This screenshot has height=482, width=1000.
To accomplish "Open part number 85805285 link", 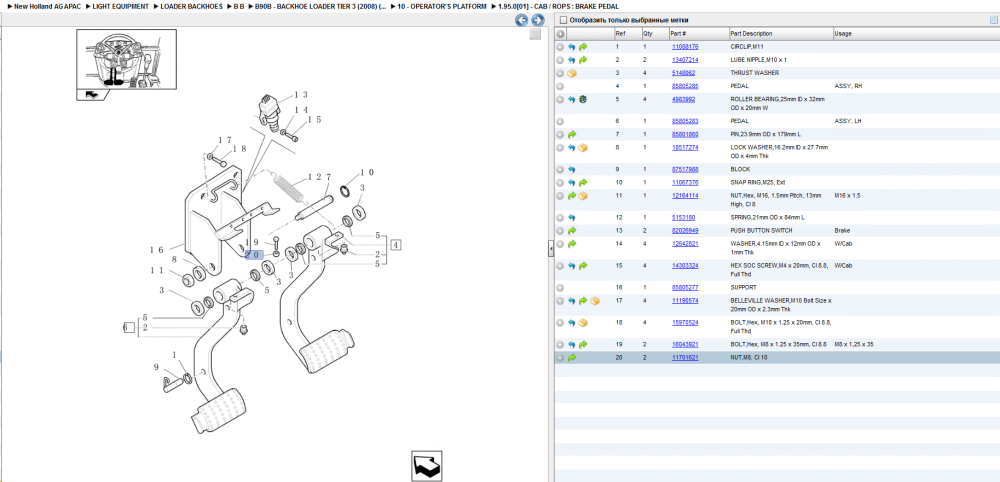I will point(685,86).
